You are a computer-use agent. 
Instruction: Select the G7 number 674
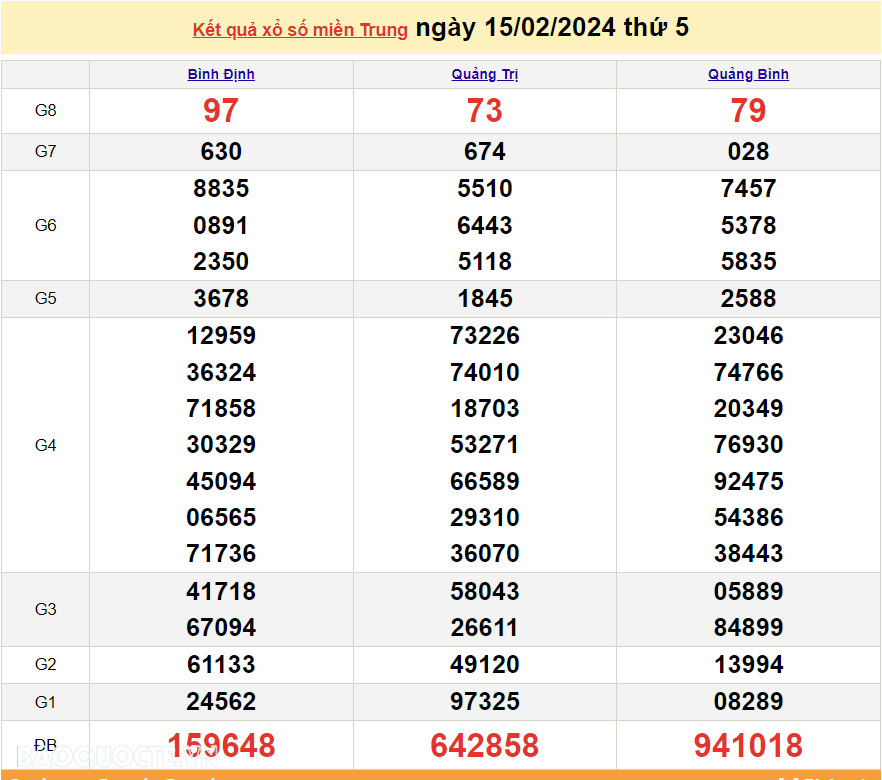(x=485, y=152)
